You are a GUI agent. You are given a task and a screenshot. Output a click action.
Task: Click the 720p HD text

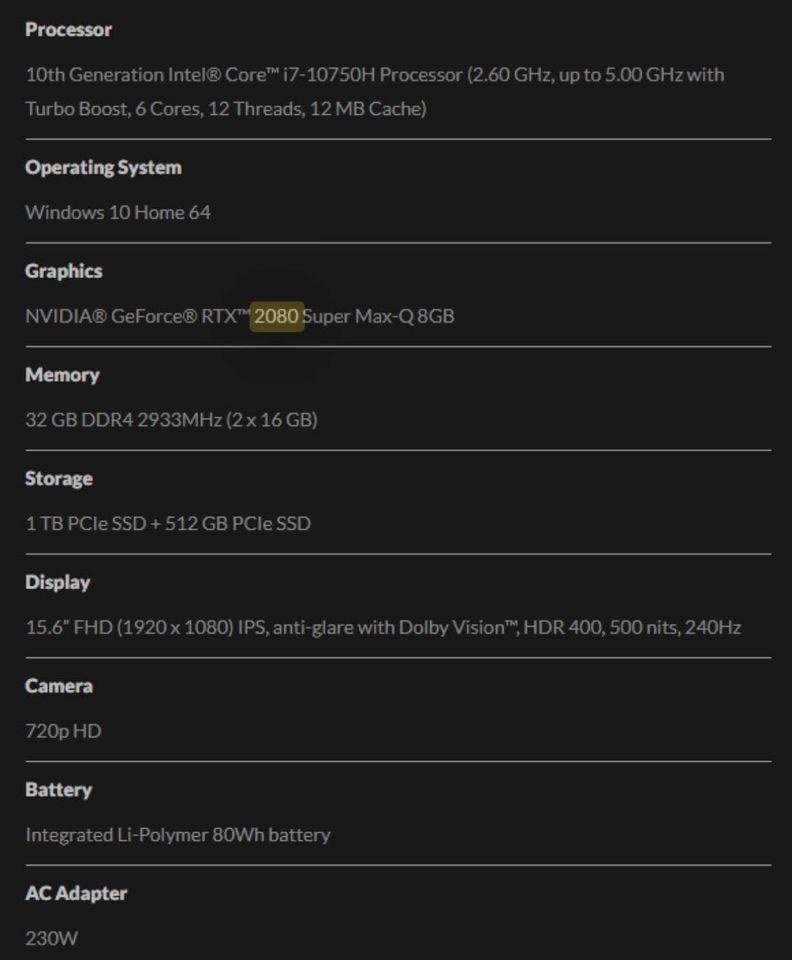[x=63, y=731]
